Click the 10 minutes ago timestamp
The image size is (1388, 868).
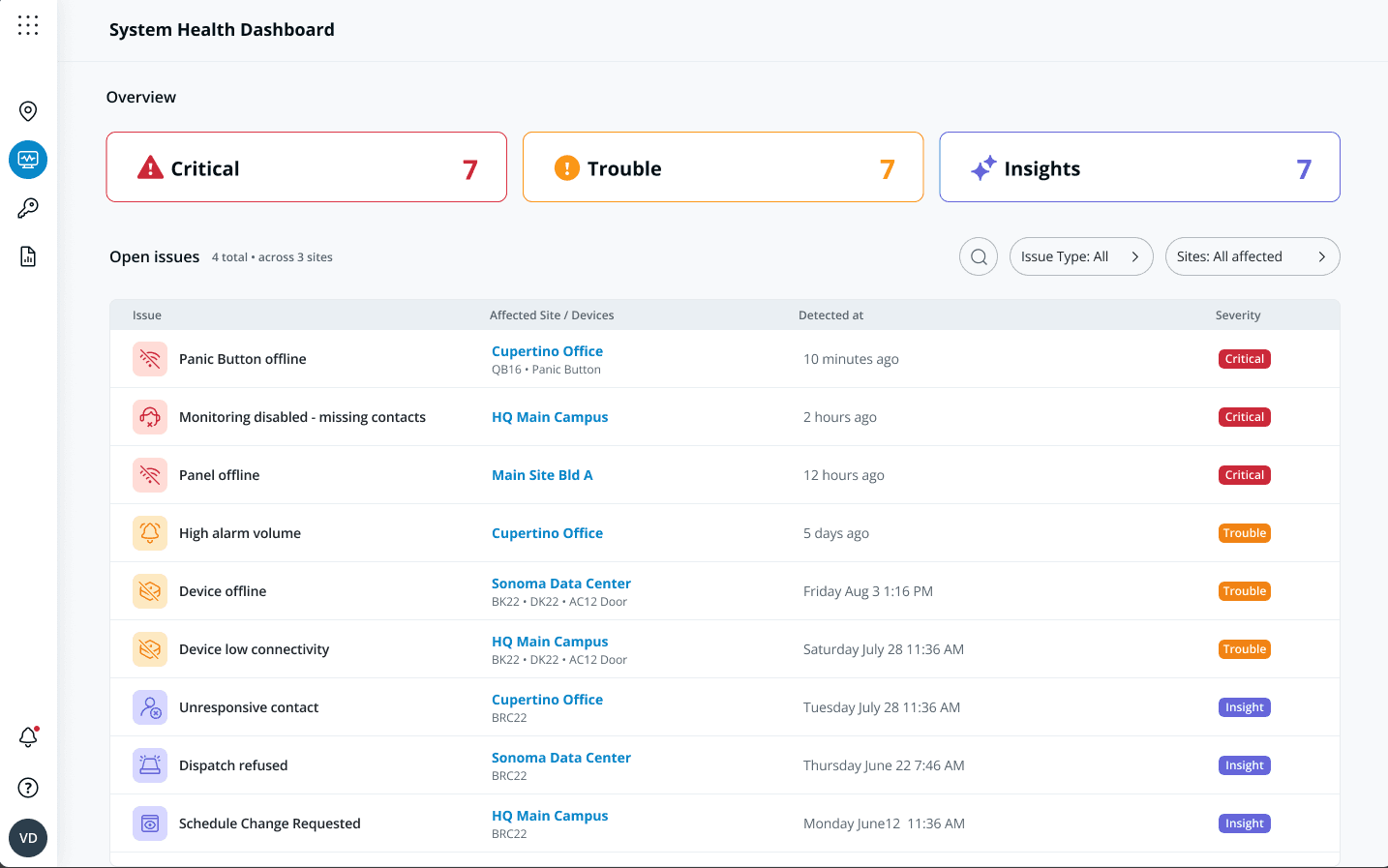coord(851,359)
